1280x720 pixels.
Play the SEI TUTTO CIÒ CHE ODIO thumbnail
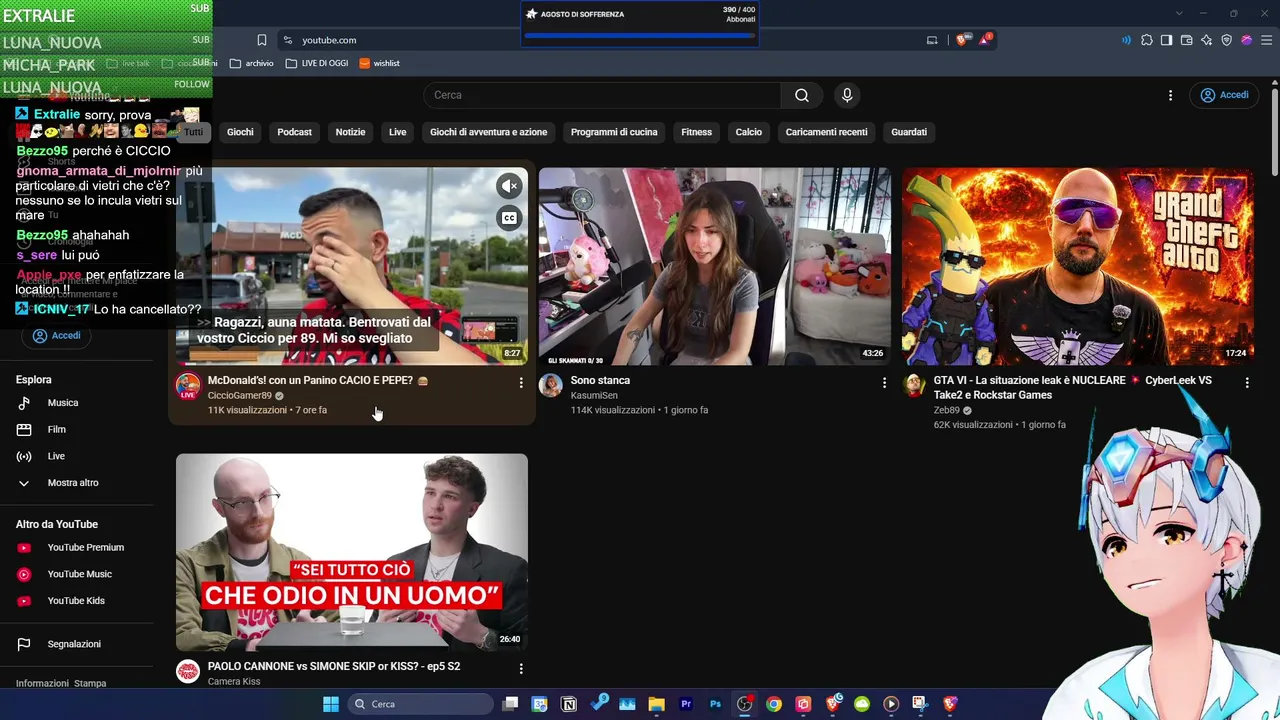(352, 552)
